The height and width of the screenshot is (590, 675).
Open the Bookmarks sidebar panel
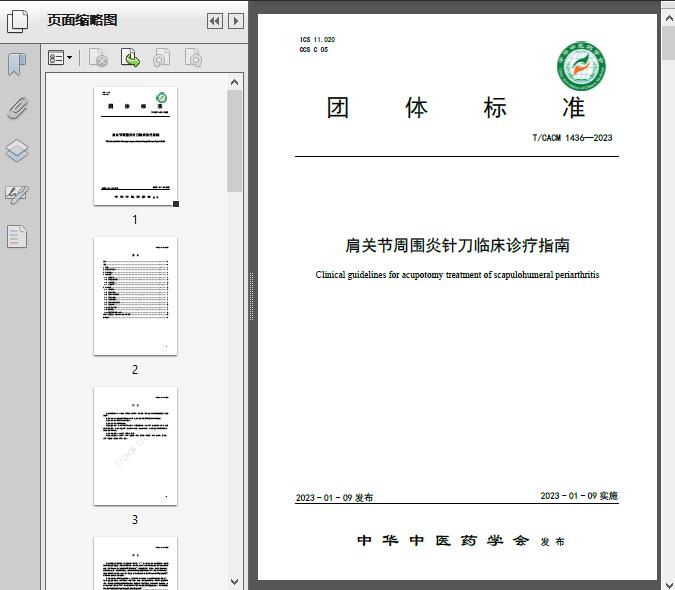(x=17, y=65)
